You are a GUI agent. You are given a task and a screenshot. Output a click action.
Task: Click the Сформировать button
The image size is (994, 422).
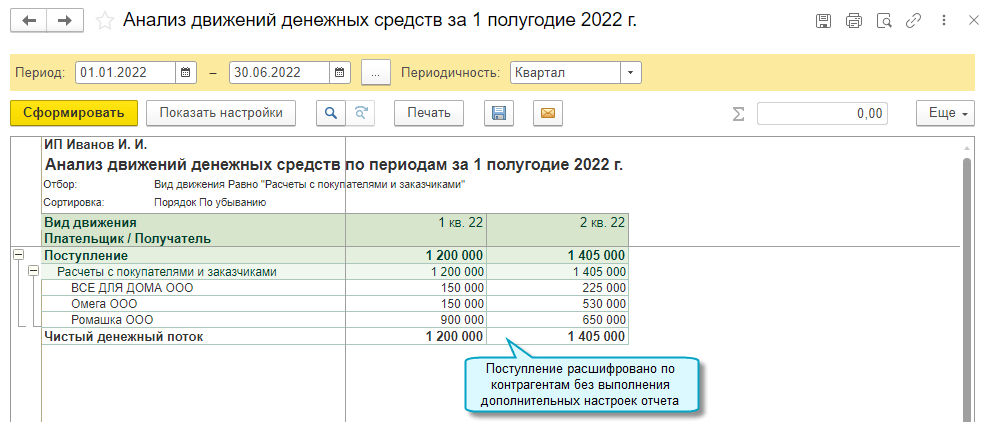74,113
